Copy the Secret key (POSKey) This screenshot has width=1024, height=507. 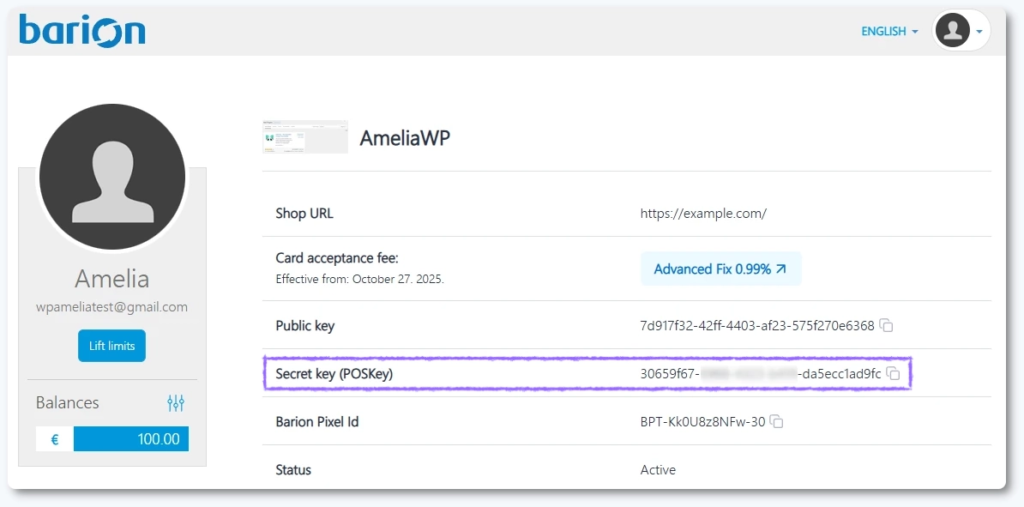894,374
